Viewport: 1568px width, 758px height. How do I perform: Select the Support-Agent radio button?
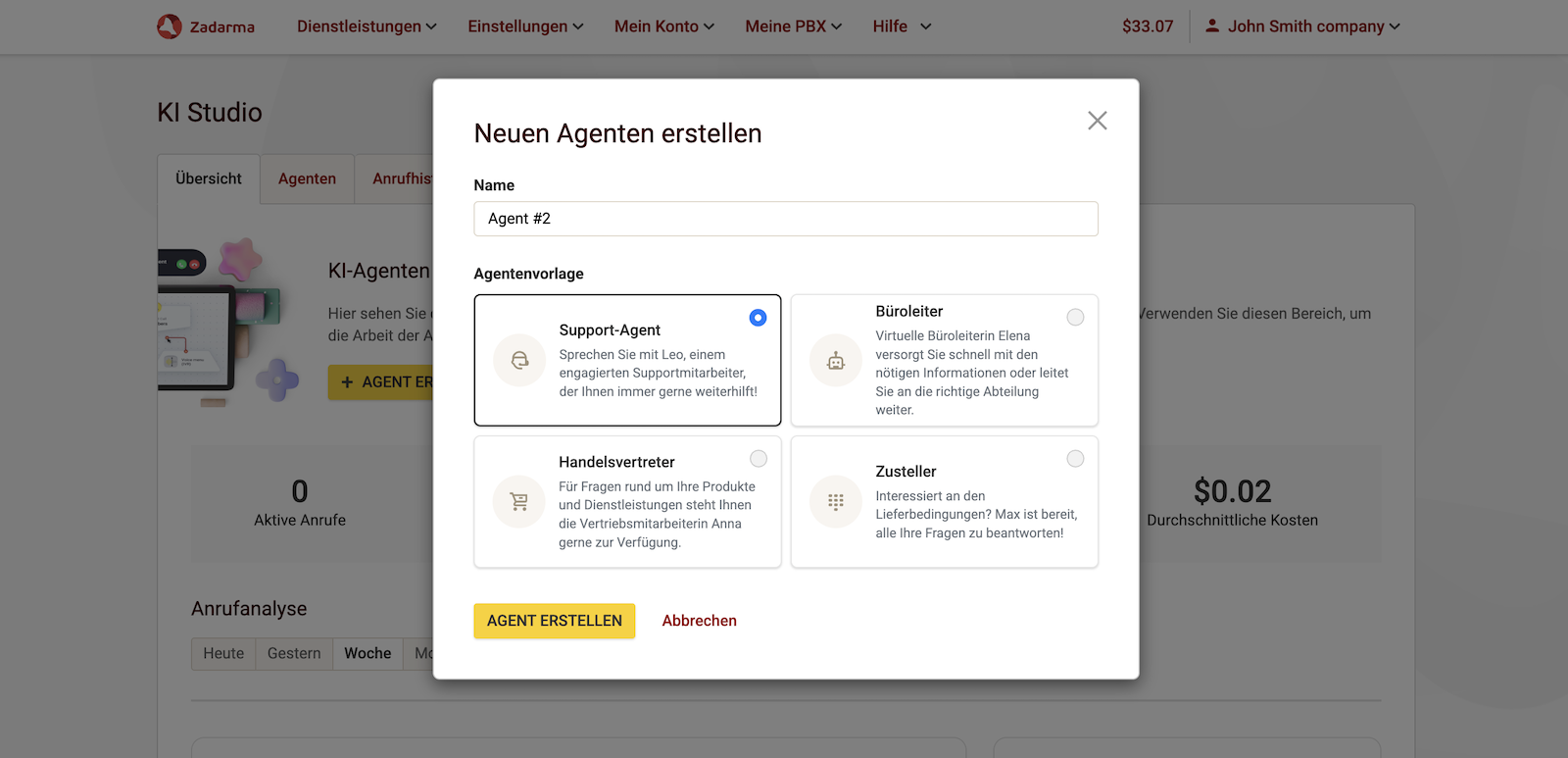(758, 318)
